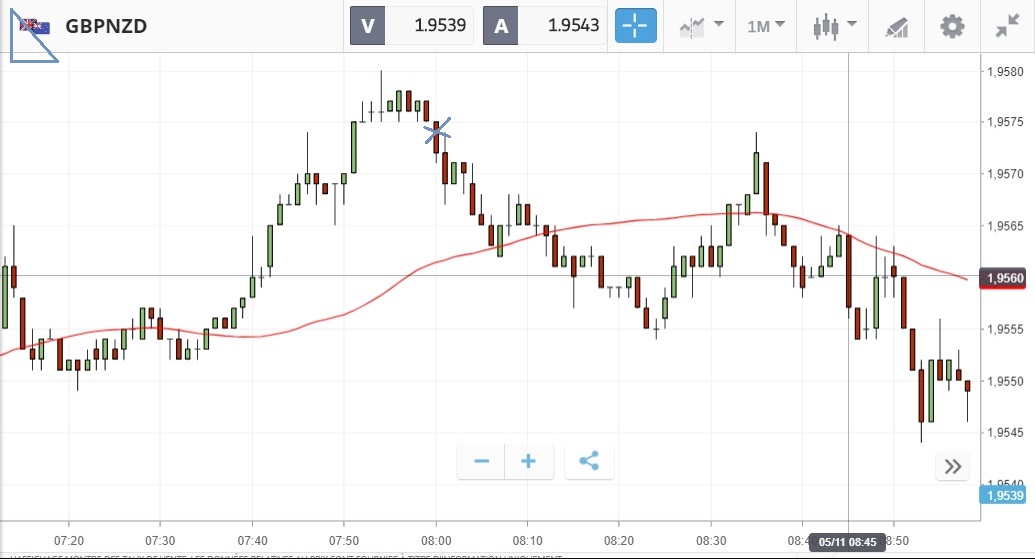
Task: Open the 1M timeframe dropdown
Action: 766,26
